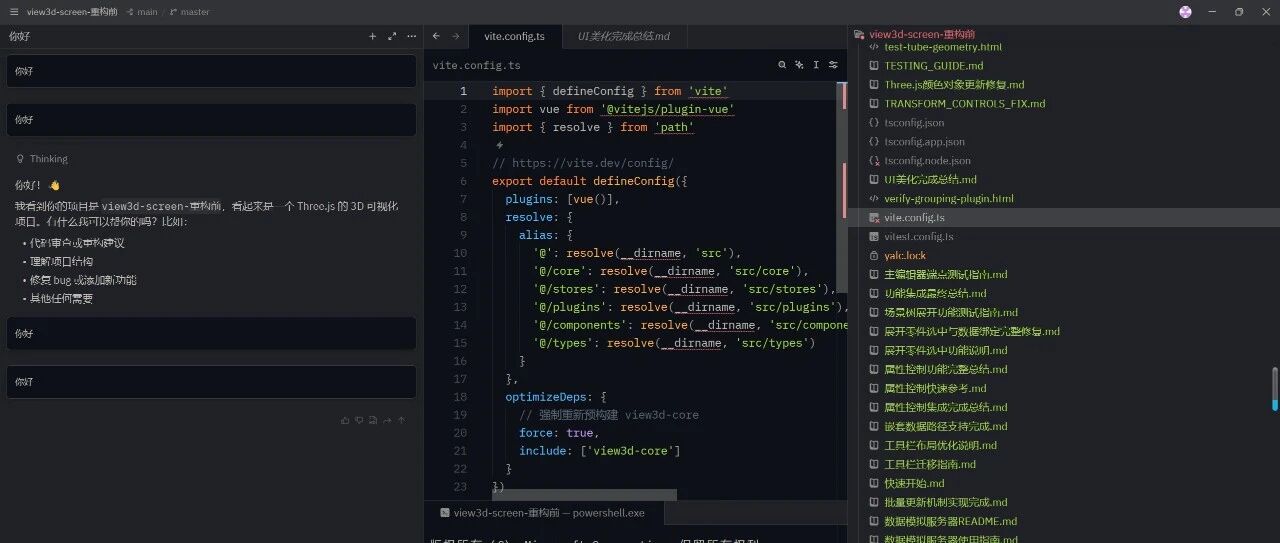Open 快速开始.md in file tree
The width and height of the screenshot is (1280, 543).
(914, 484)
